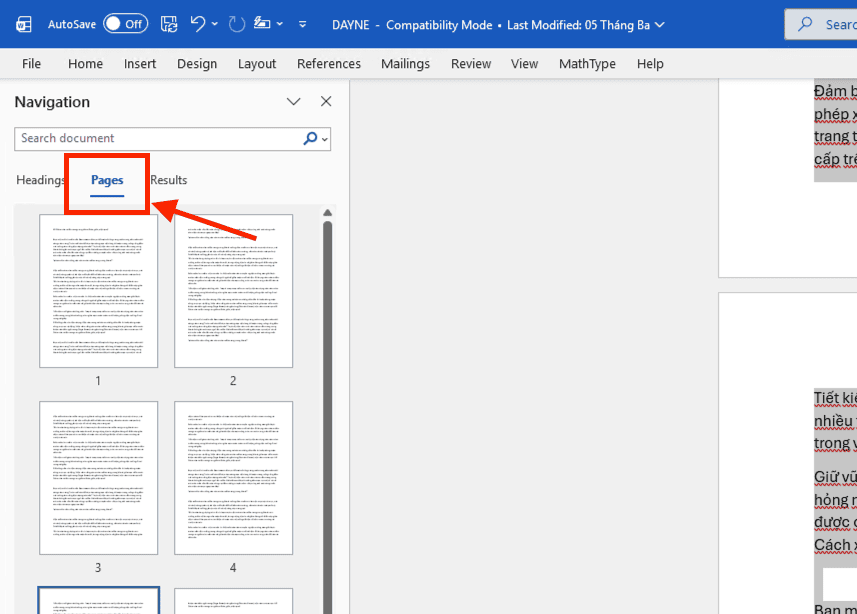Viewport: 857px width, 614px height.
Task: Click the Touch/Mouse mode icon
Action: [262, 24]
